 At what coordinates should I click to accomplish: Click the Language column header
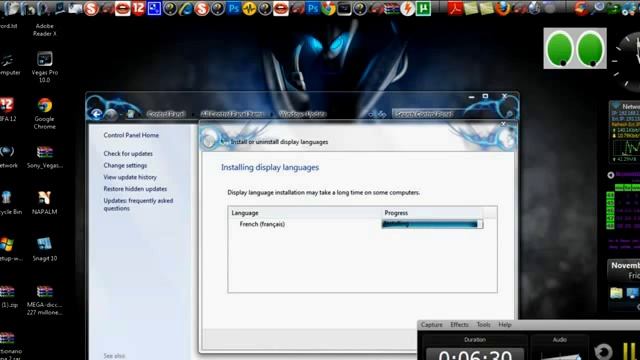(304, 213)
